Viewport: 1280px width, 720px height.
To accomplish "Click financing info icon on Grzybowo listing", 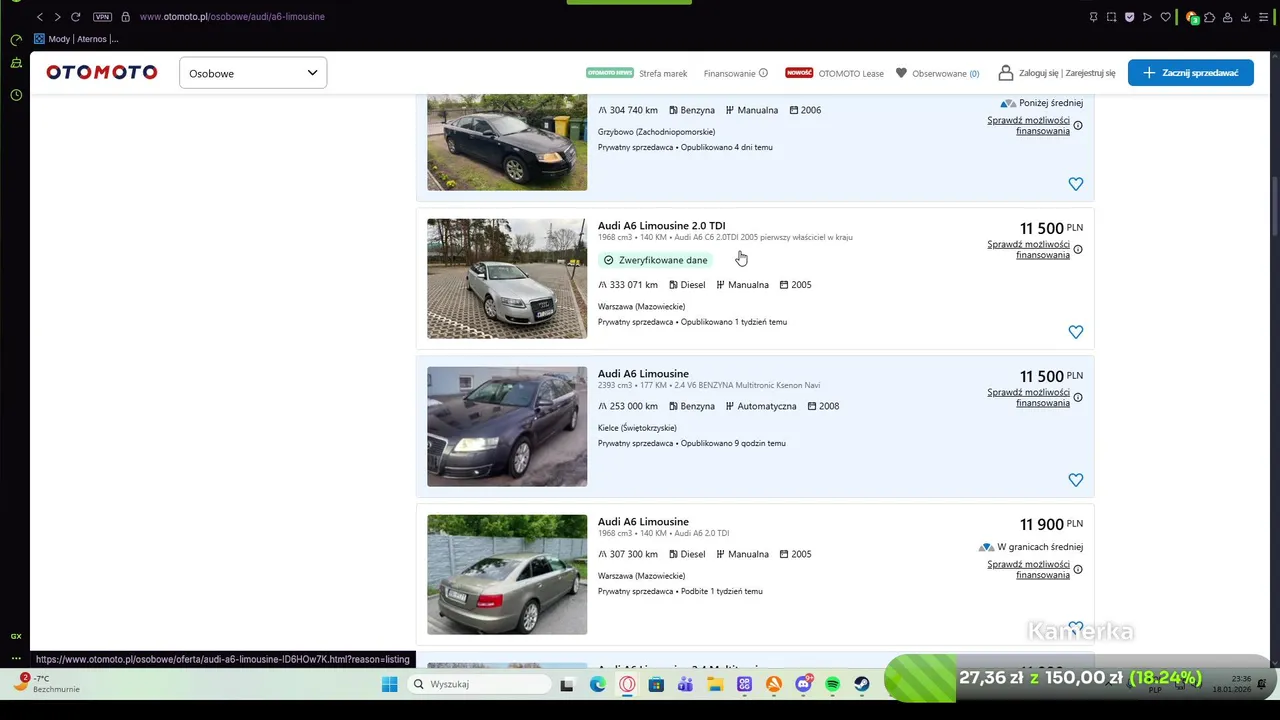I will coord(1078,125).
